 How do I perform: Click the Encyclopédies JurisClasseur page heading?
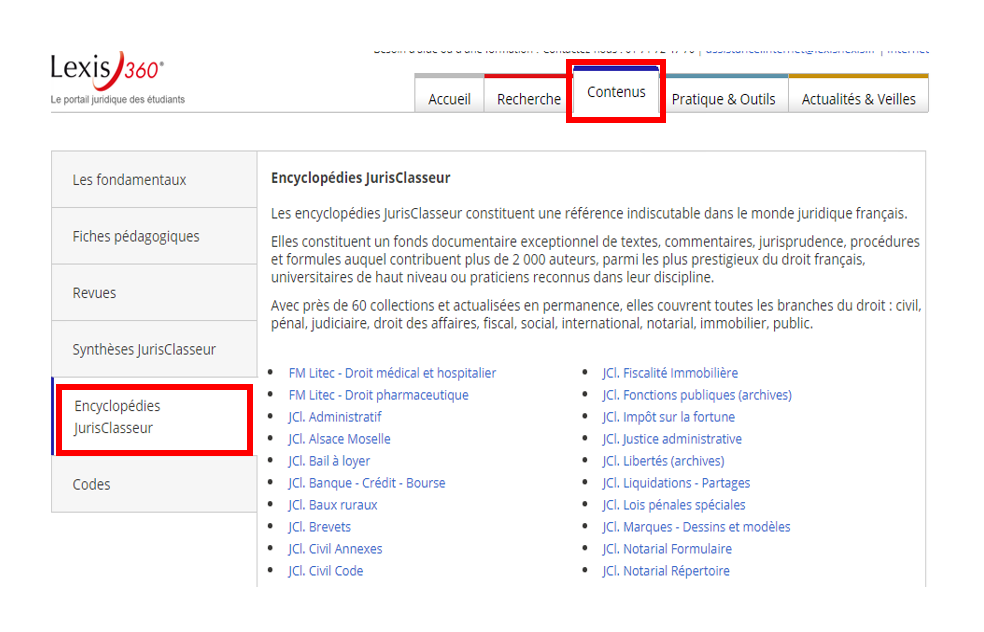click(x=361, y=178)
